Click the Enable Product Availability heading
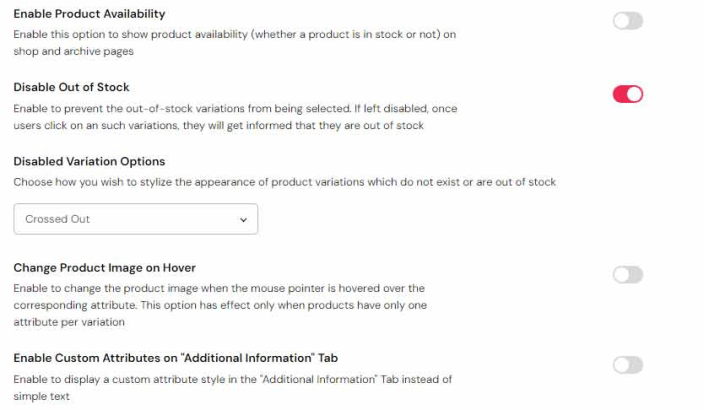Screen dimensions: 704x410 (90, 14)
